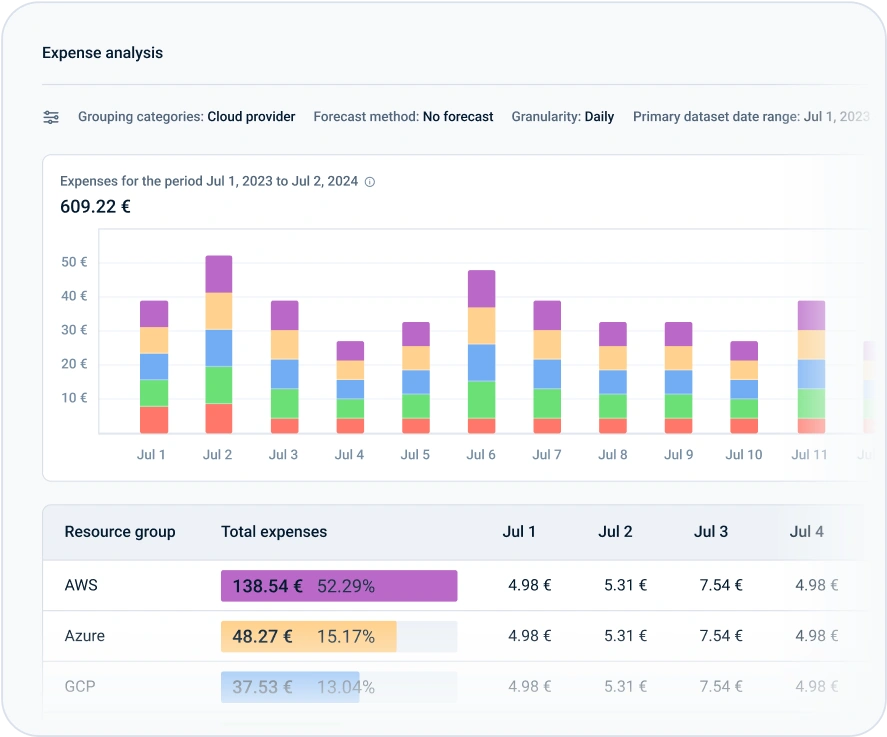
Task: Change Forecast method: No forecast setting
Action: click(x=403, y=117)
